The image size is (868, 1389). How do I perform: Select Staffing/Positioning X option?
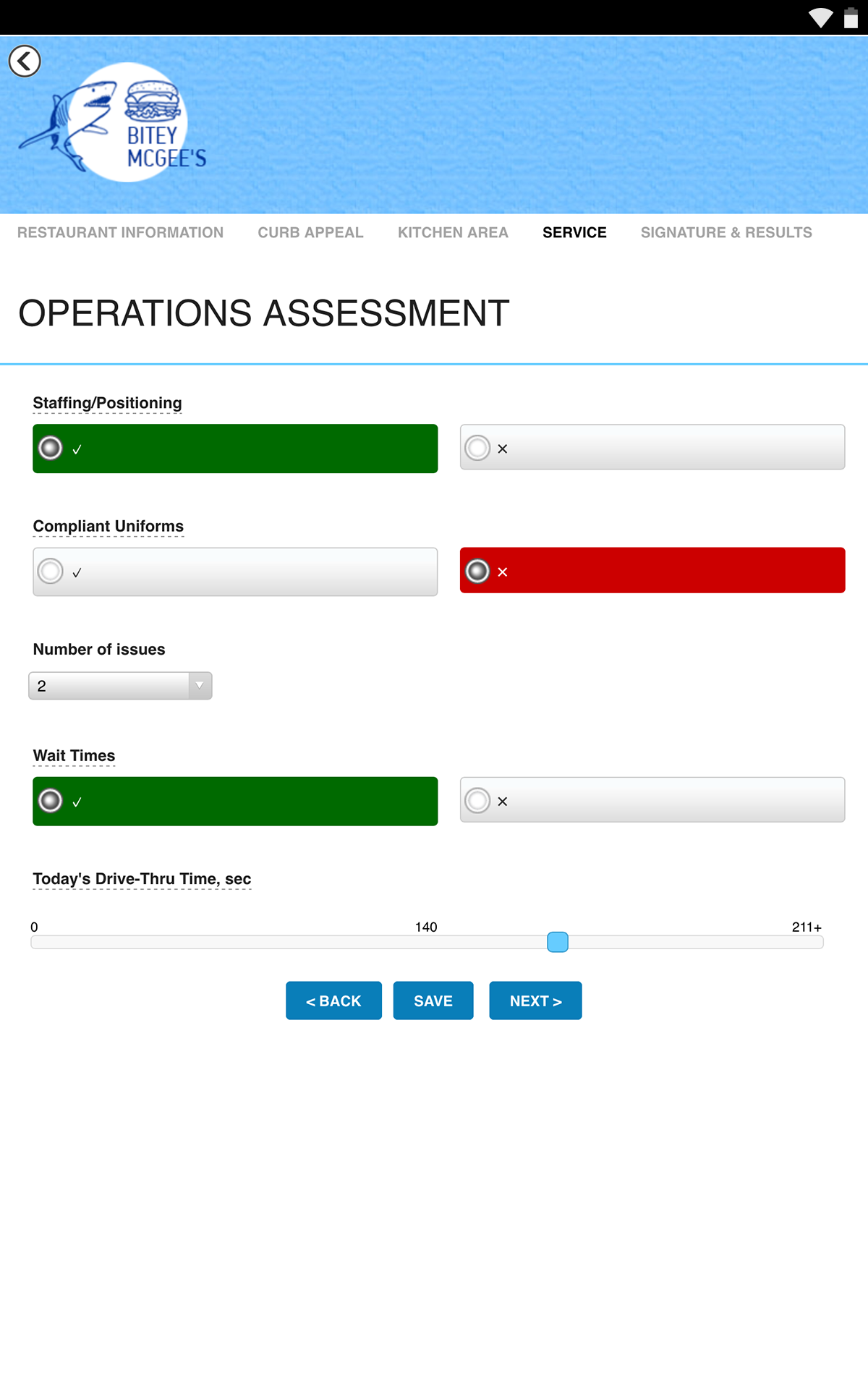pyautogui.click(x=652, y=447)
